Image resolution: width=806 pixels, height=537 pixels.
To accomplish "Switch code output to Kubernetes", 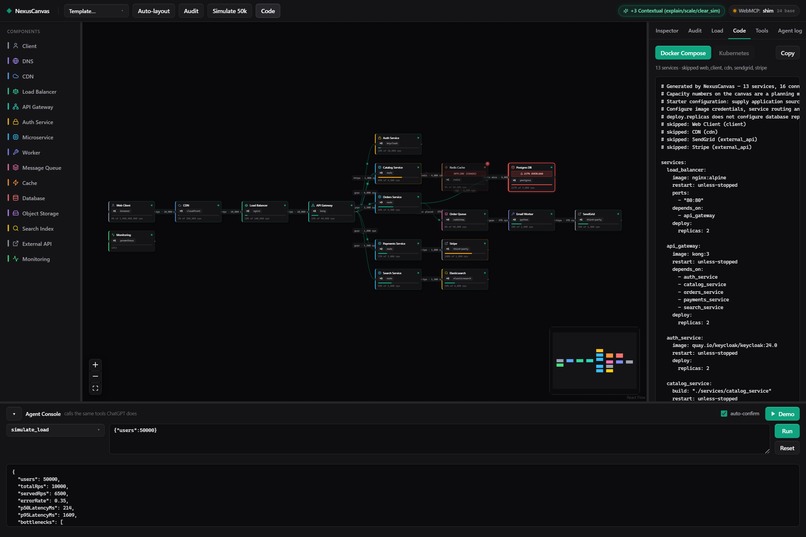I will click(734, 53).
